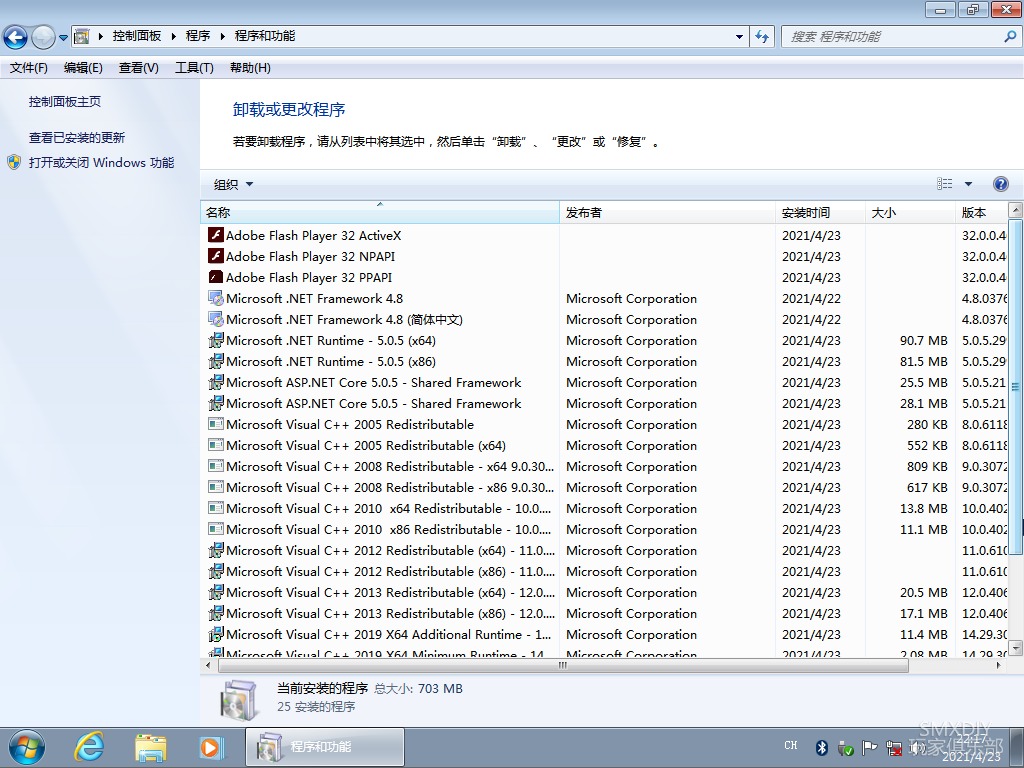Viewport: 1024px width, 768px height.
Task: Click the 90.7 MB size cell
Action: (923, 340)
